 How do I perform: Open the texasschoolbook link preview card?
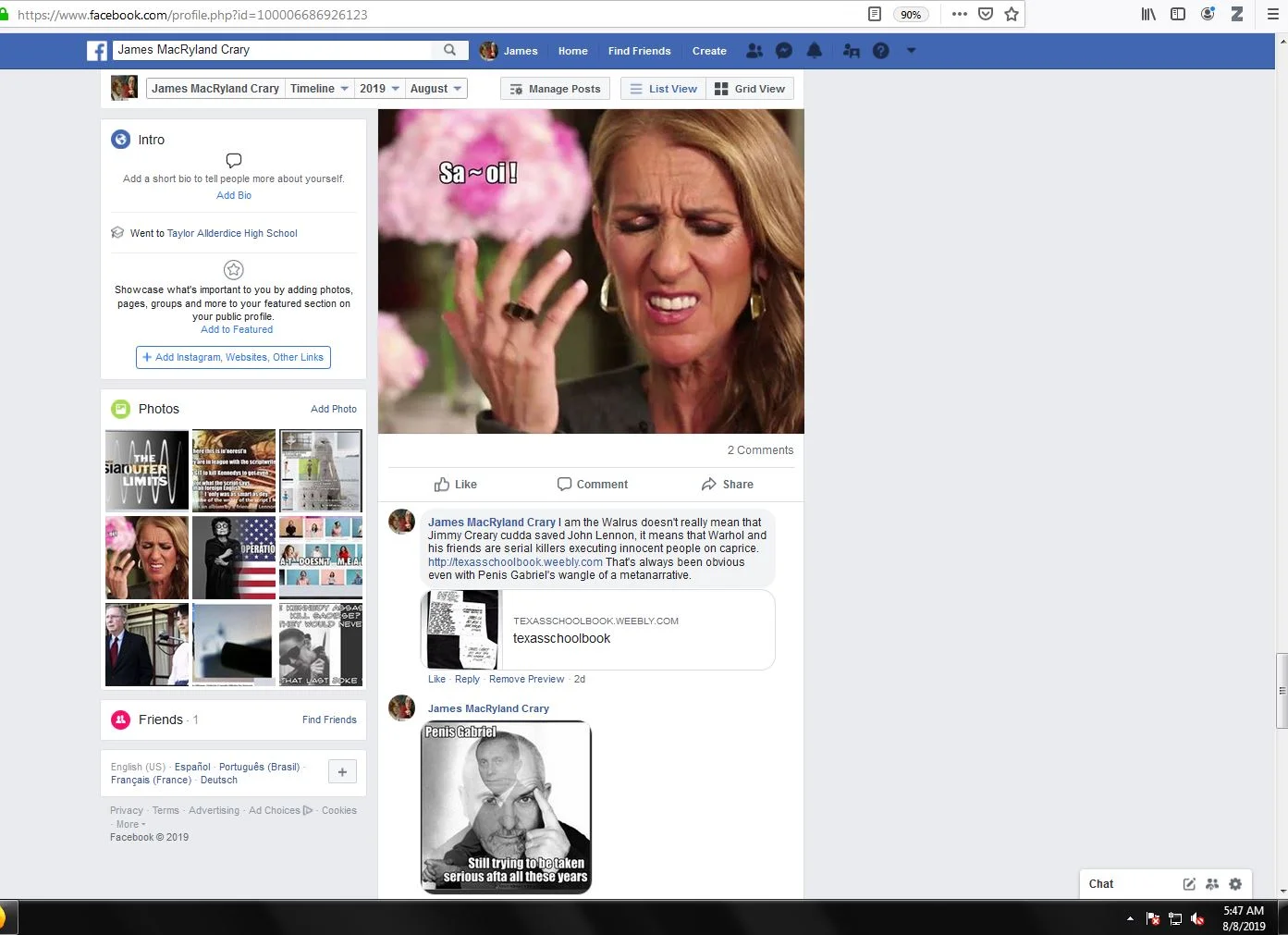pyautogui.click(x=597, y=630)
